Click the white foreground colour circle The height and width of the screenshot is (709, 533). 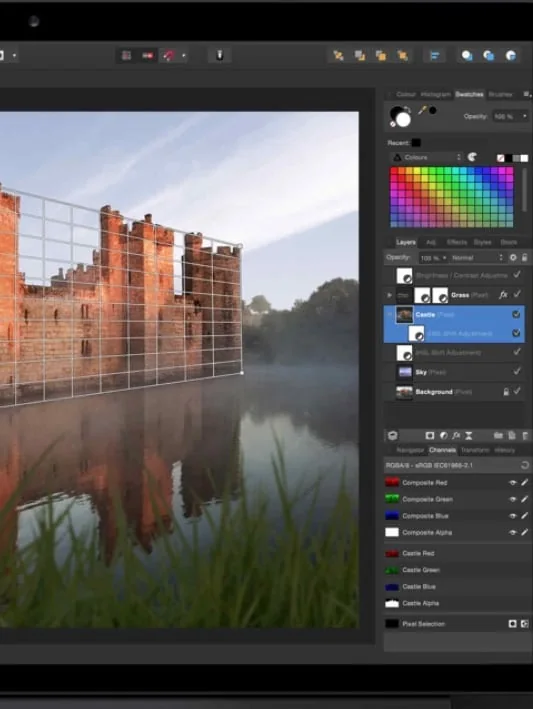(403, 120)
